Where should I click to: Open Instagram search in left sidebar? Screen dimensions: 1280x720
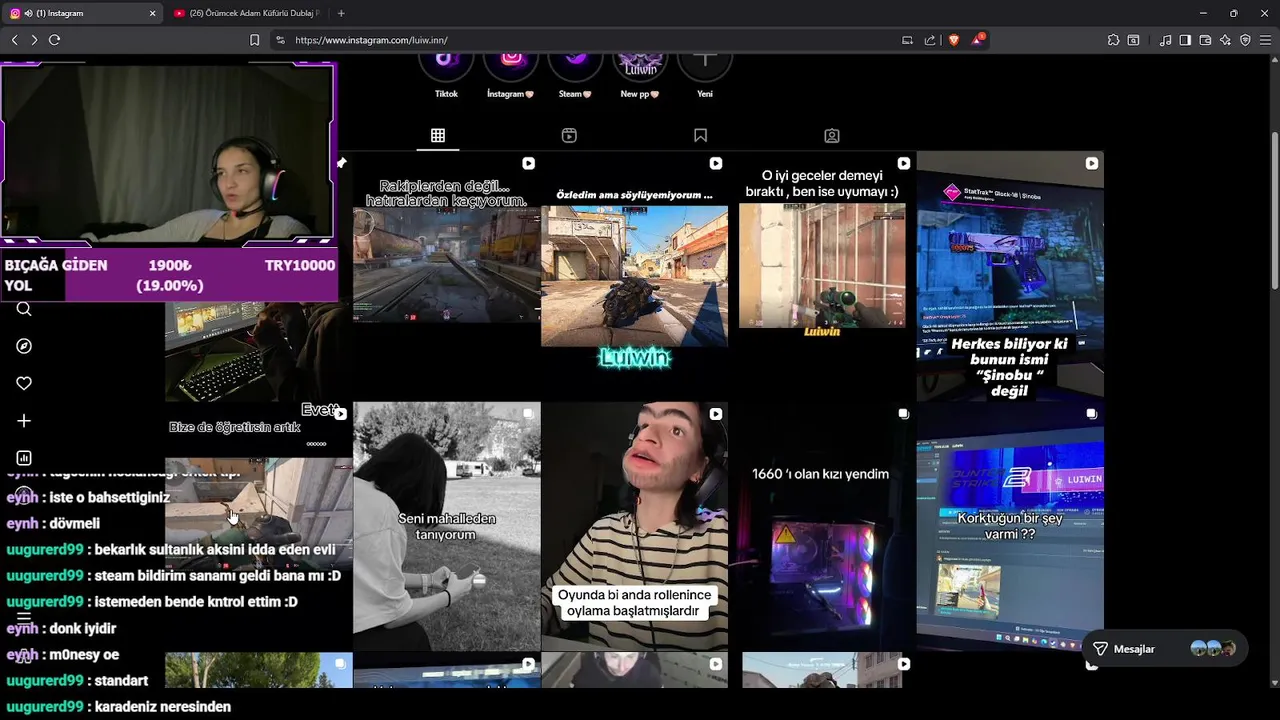[x=24, y=309]
